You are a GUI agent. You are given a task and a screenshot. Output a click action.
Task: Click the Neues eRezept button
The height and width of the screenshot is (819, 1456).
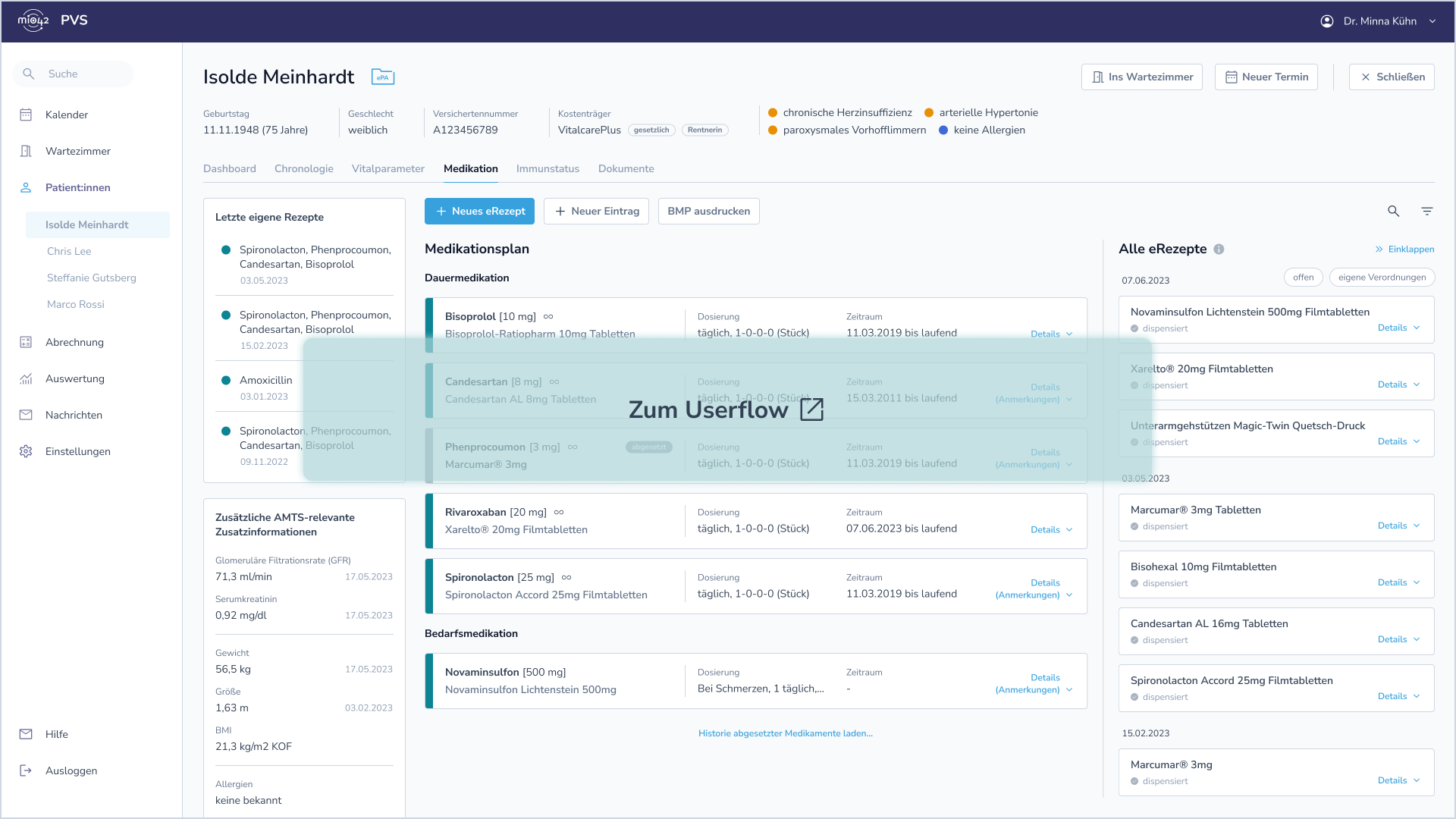479,212
